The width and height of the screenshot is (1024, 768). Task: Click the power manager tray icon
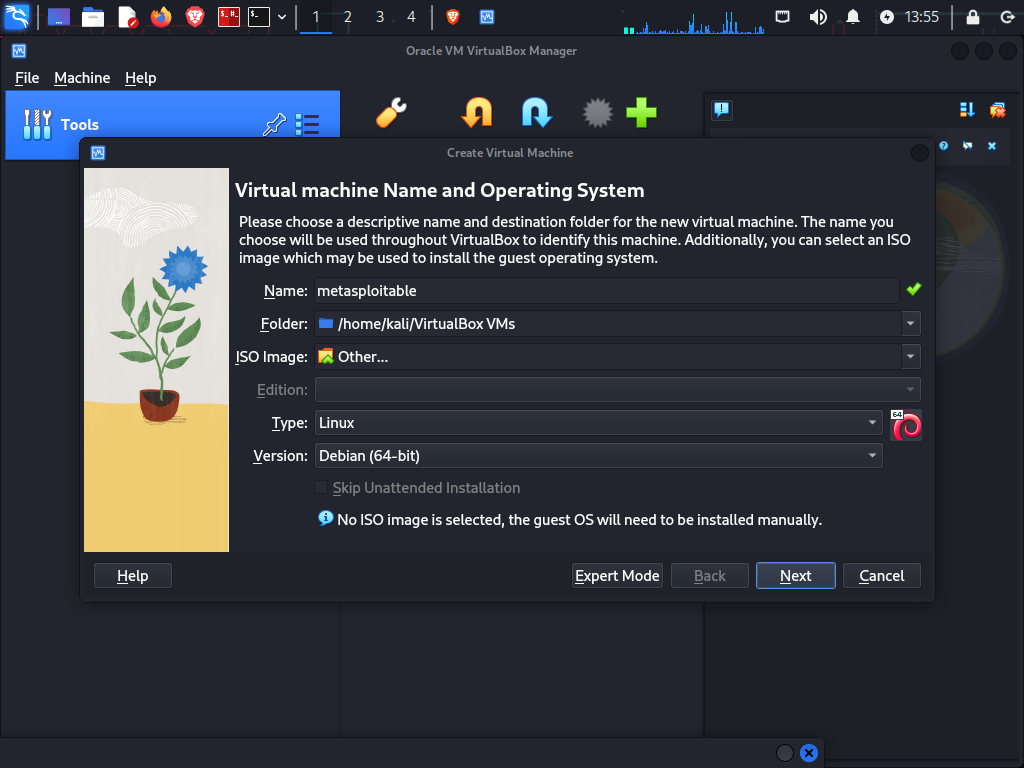point(886,17)
